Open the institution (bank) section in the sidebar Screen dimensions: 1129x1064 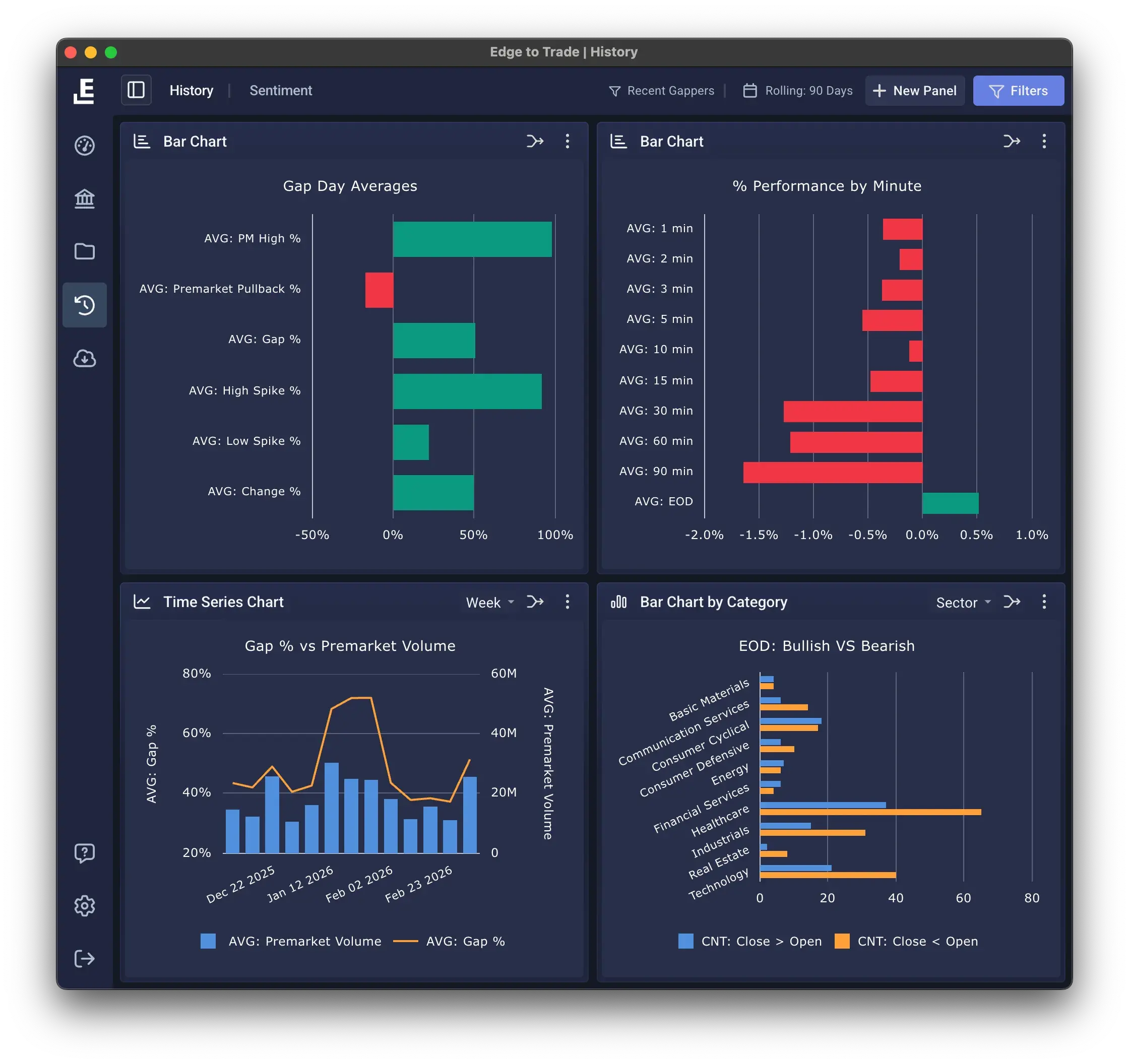coord(84,198)
